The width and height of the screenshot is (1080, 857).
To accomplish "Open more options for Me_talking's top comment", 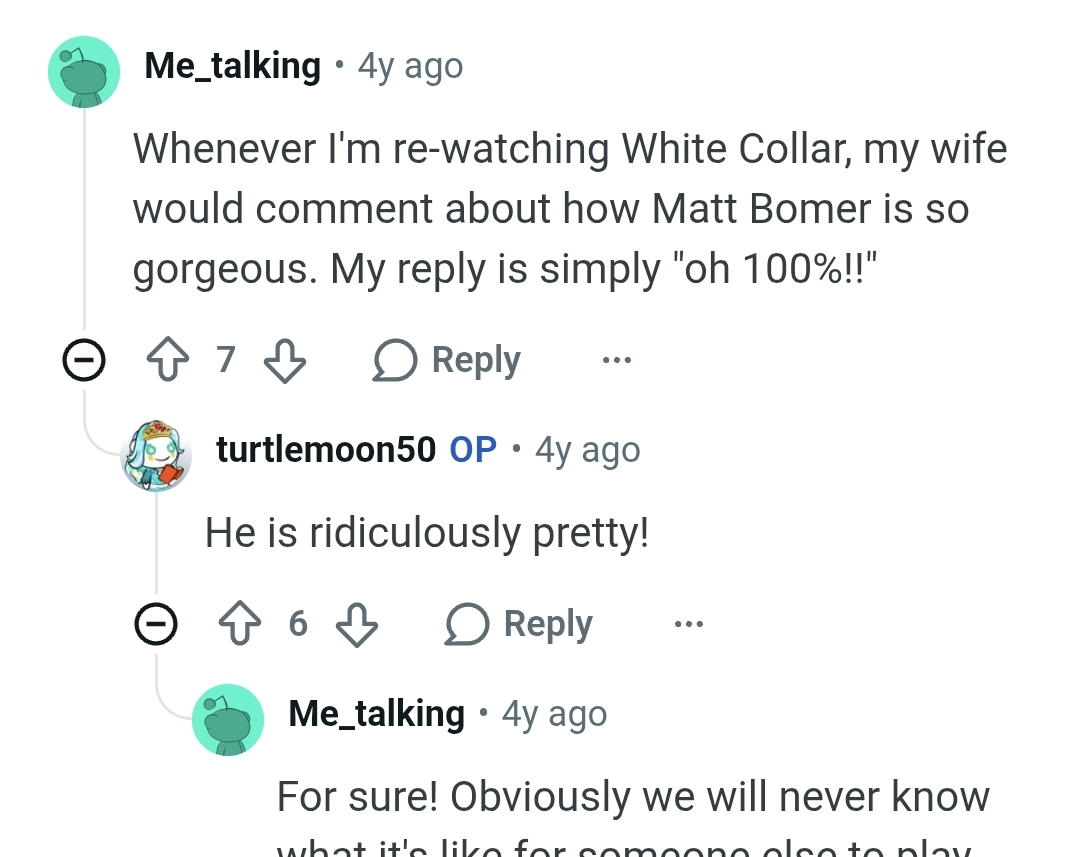I will pyautogui.click(x=616, y=360).
